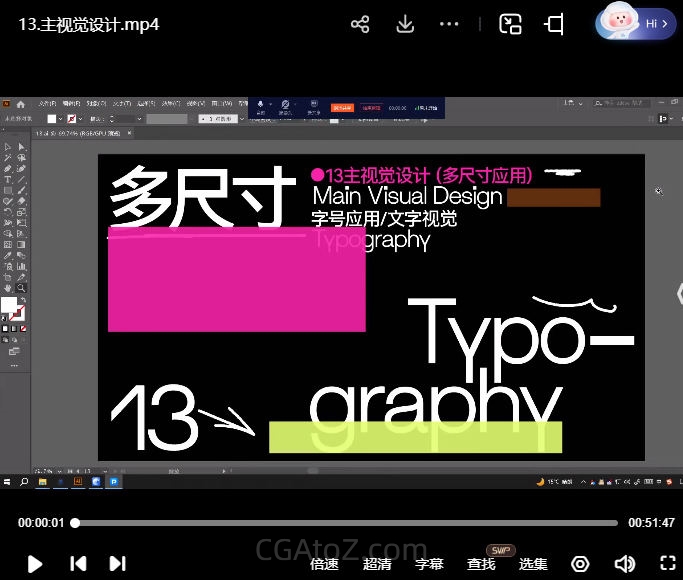The height and width of the screenshot is (580, 683).
Task: Download the video using the download icon
Action: [x=405, y=24]
